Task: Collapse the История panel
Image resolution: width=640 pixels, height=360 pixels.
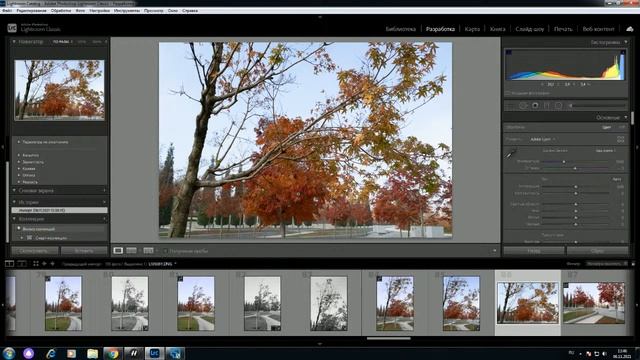Action: (14, 202)
